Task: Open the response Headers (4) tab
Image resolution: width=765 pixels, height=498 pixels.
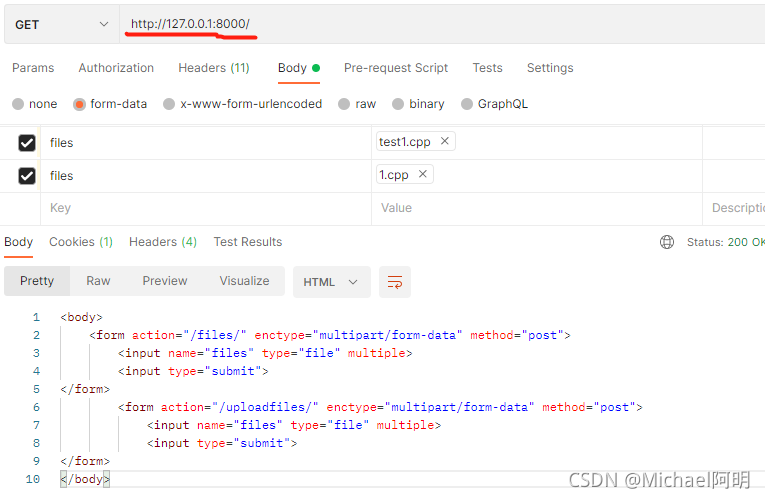Action: [x=163, y=242]
